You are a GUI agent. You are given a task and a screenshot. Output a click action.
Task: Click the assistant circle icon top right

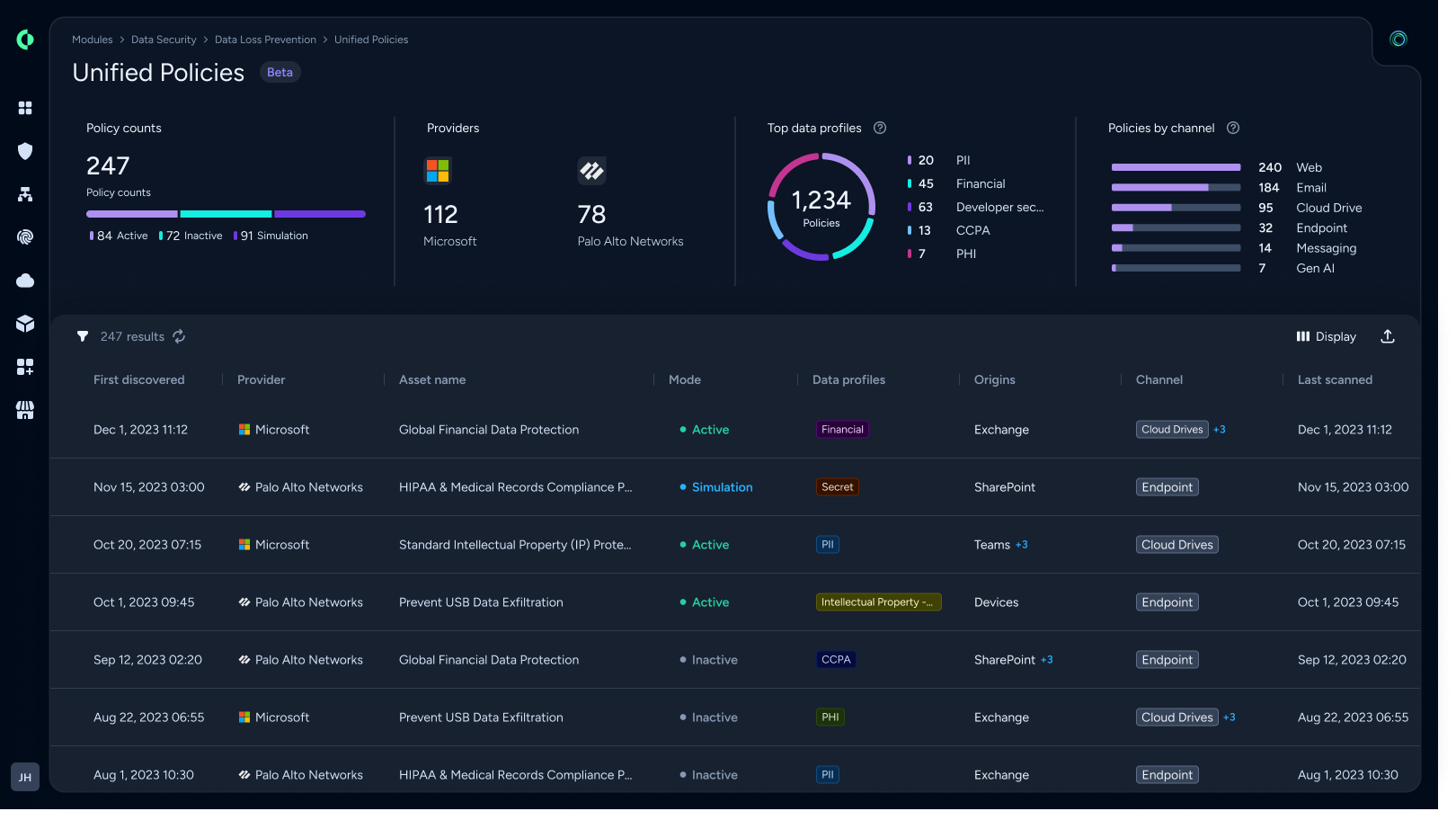(1416, 40)
